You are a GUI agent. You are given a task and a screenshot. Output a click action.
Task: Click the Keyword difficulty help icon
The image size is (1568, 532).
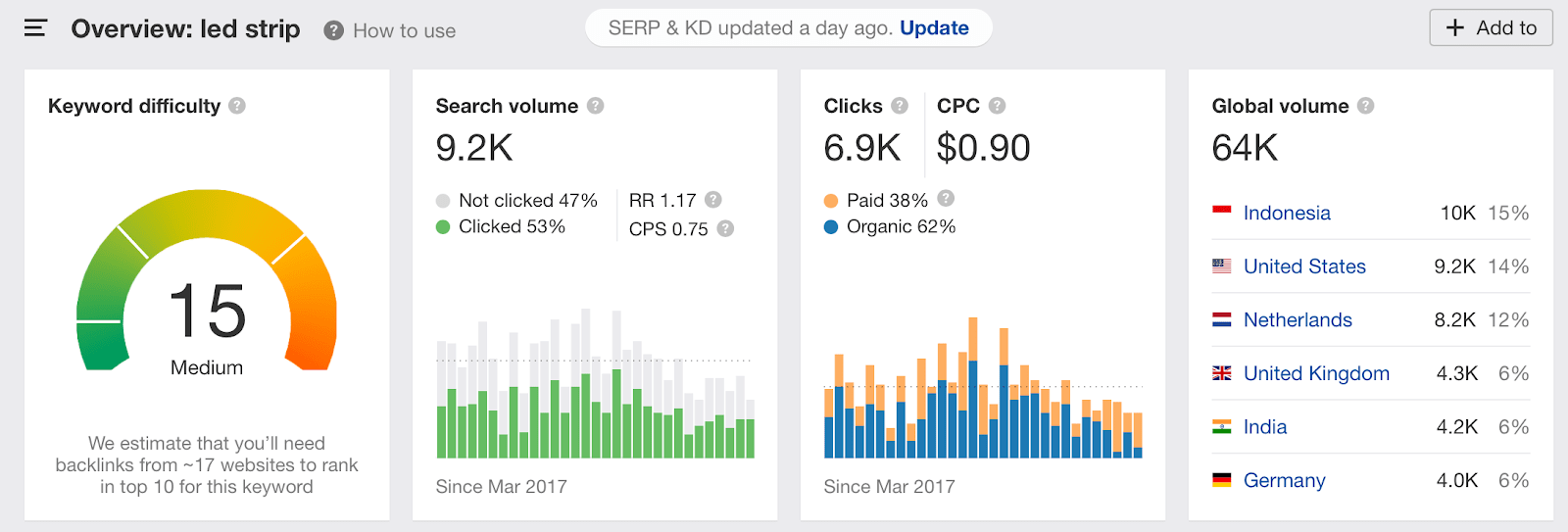[237, 106]
